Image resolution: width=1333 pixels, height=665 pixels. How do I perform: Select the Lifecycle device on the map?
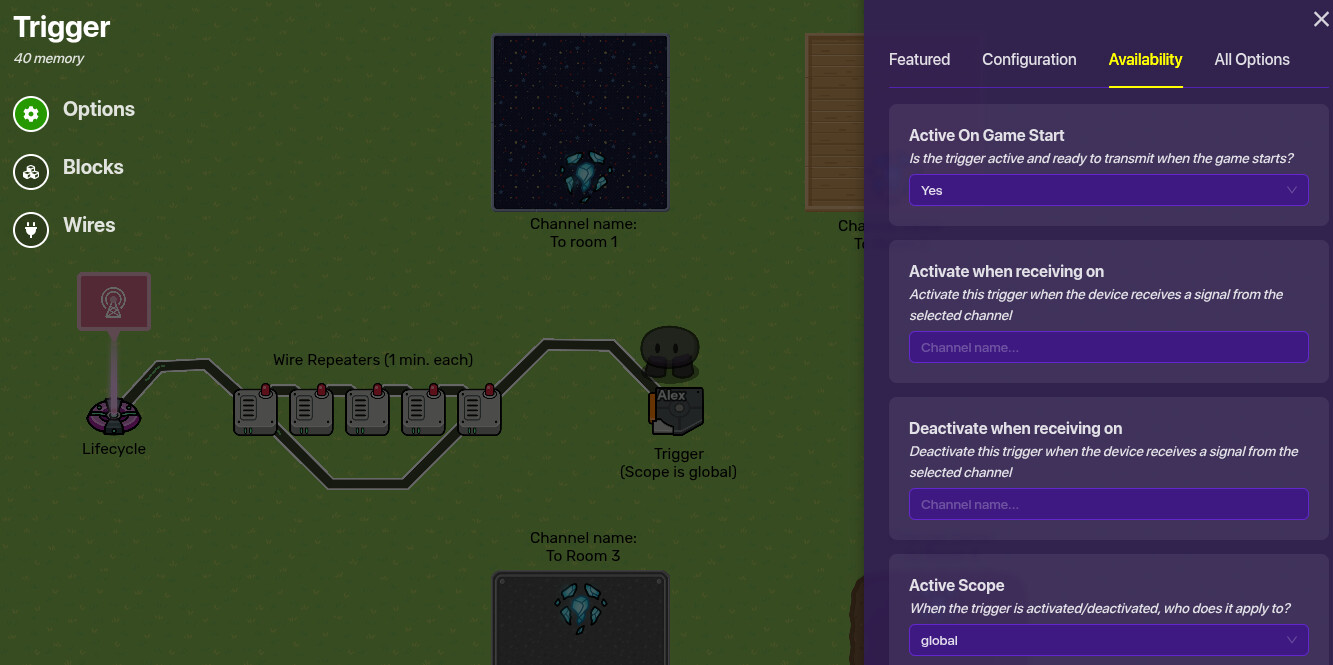point(113,416)
